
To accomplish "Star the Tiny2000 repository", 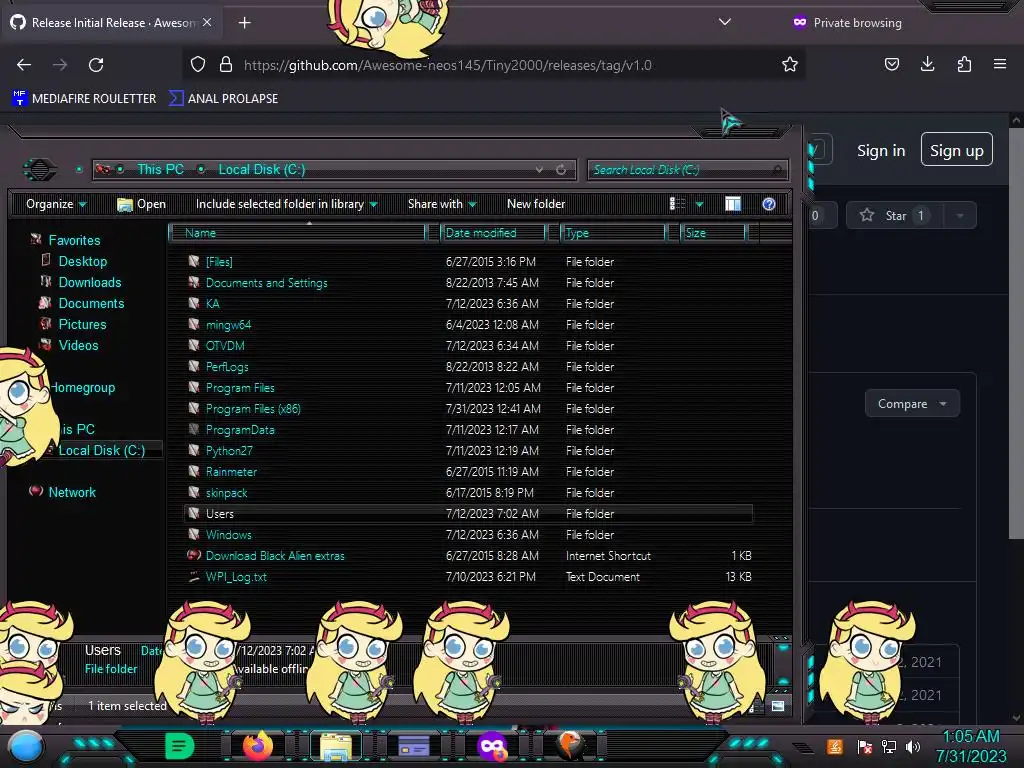I will click(895, 216).
